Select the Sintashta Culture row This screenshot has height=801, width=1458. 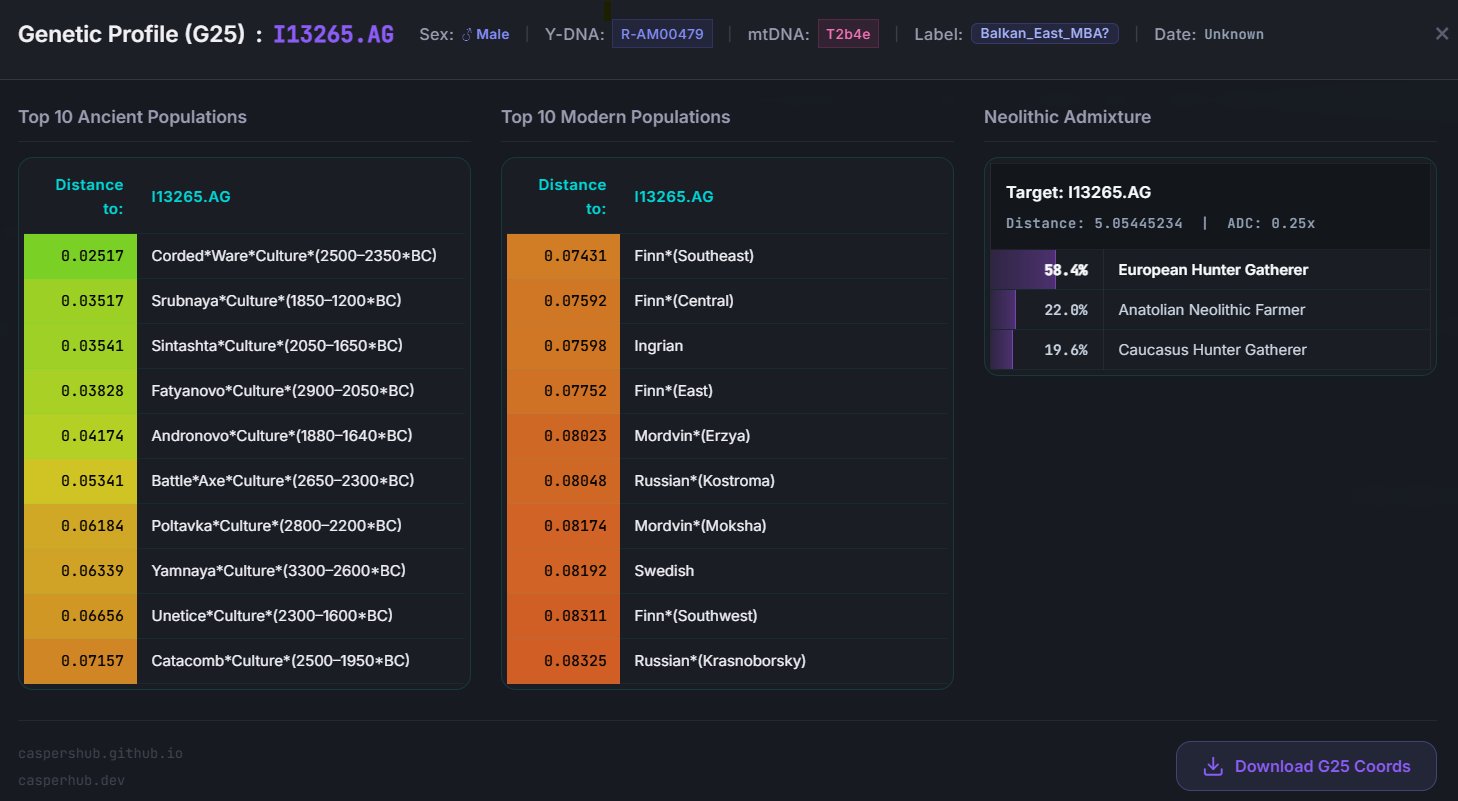click(244, 346)
